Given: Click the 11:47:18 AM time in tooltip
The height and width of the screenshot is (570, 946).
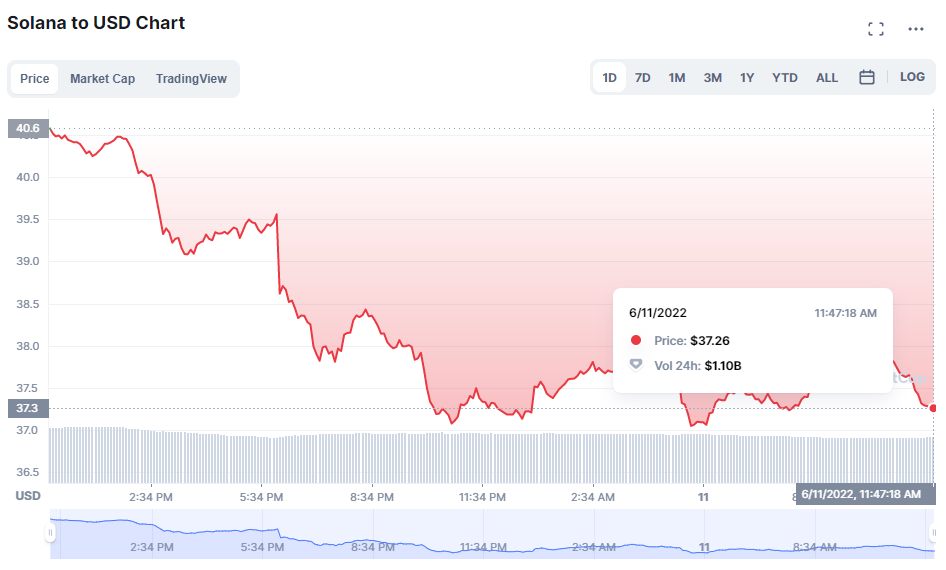Looking at the screenshot, I should [x=845, y=313].
